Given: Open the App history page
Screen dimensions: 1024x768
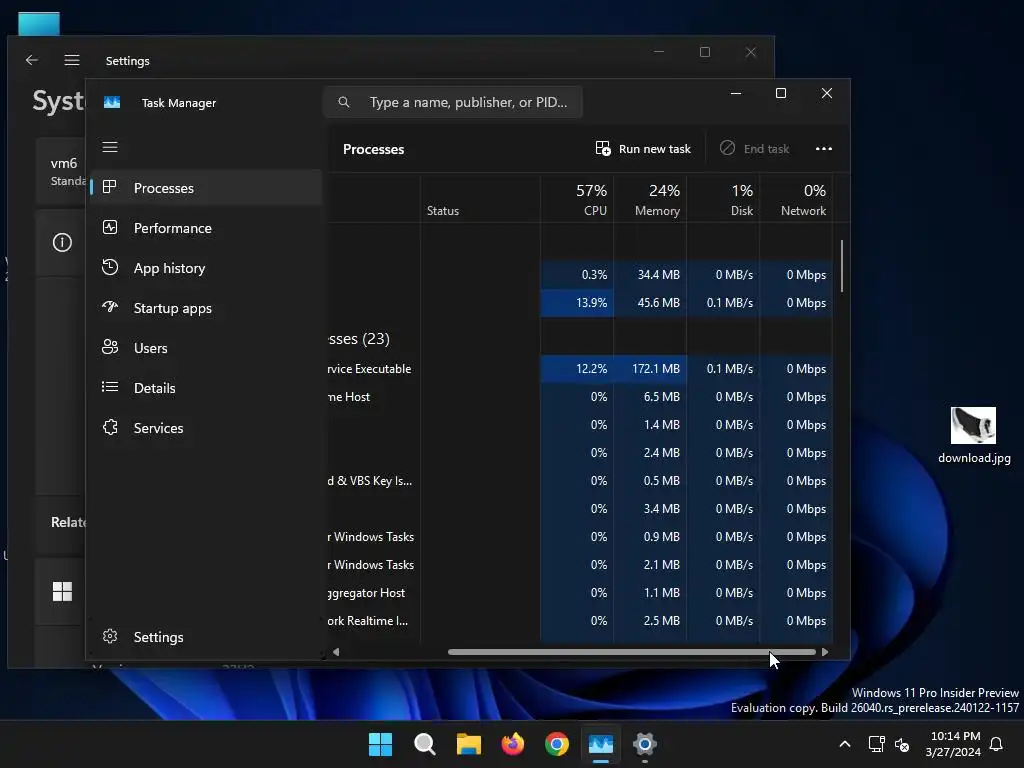Looking at the screenshot, I should [x=206, y=268].
